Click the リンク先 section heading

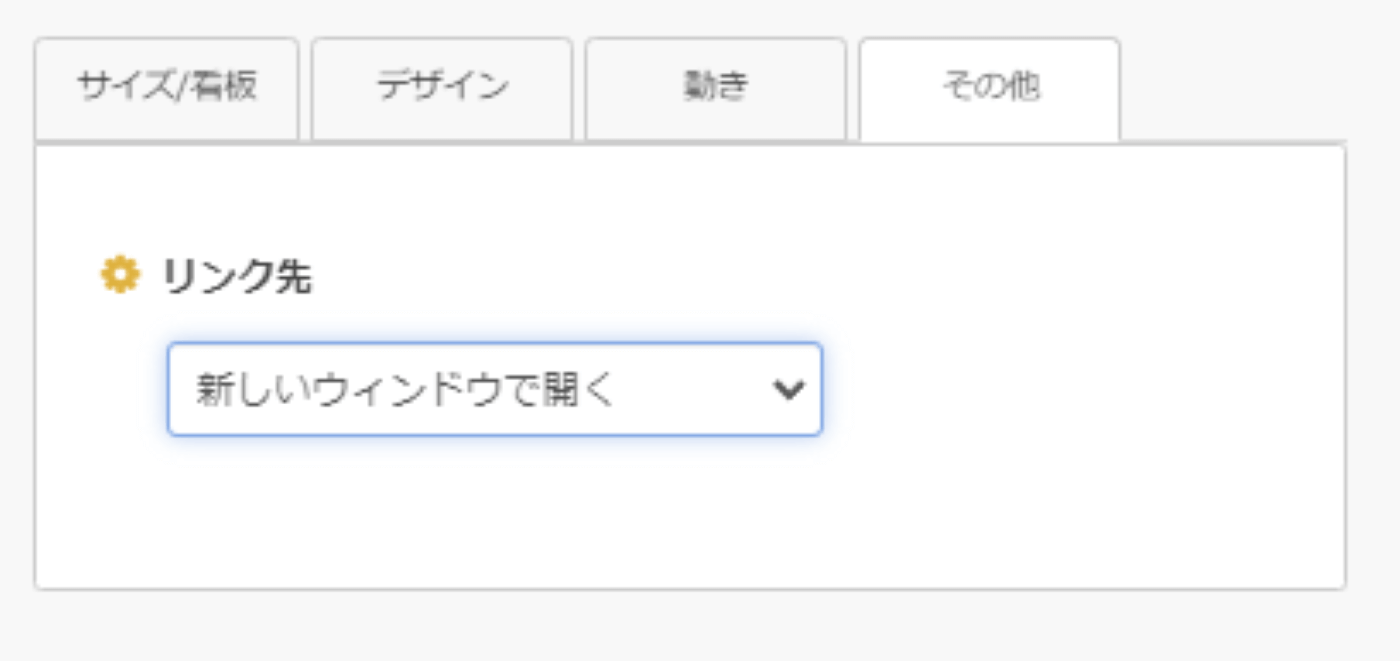click(x=237, y=277)
